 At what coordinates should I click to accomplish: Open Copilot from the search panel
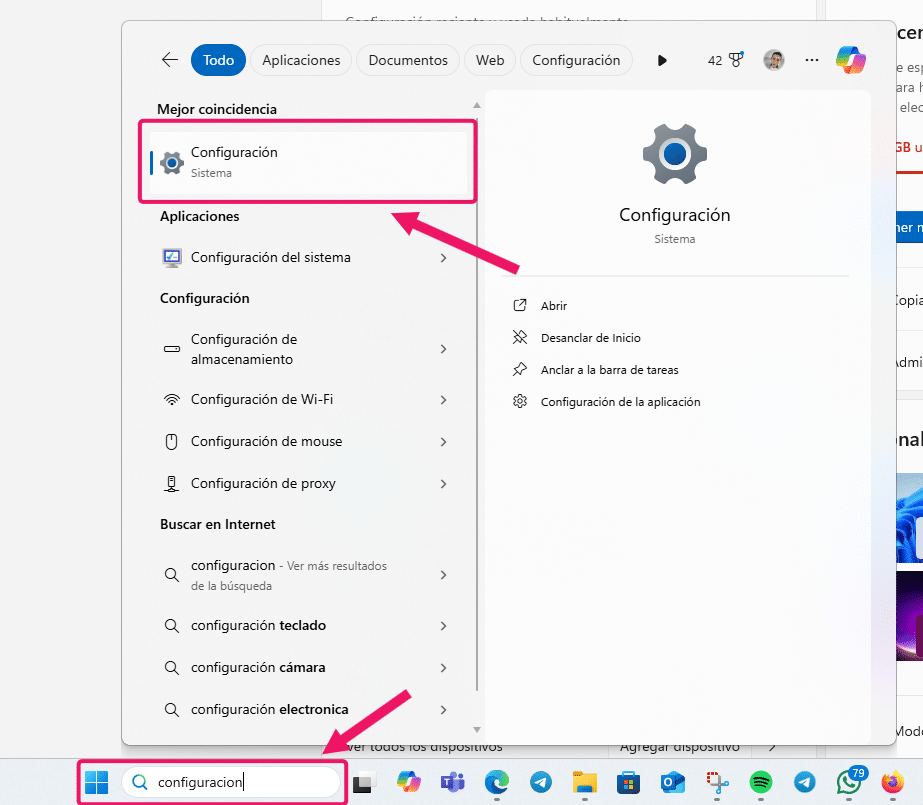click(851, 60)
